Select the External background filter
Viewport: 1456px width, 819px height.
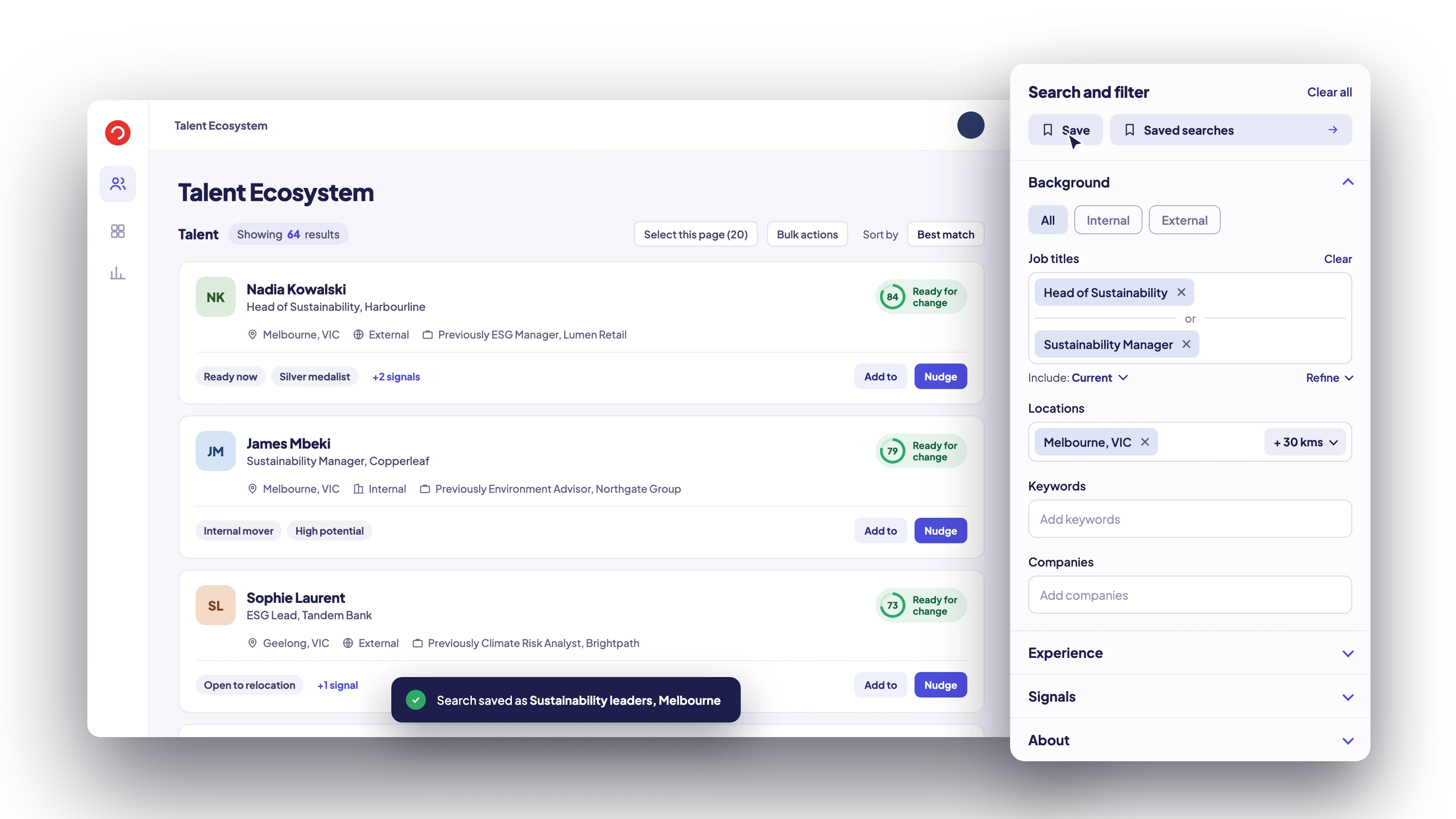tap(1184, 220)
